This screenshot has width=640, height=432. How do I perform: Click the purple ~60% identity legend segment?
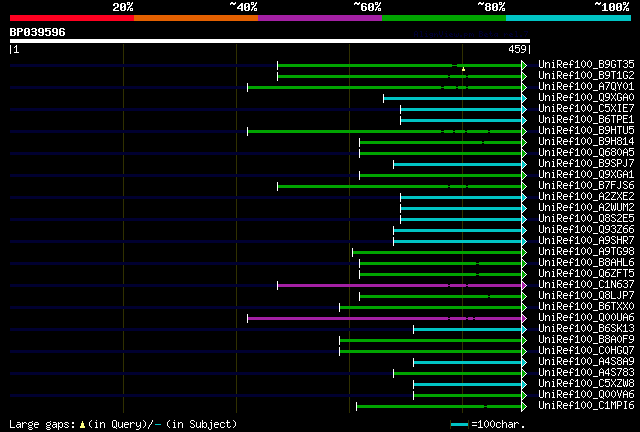tap(320, 18)
